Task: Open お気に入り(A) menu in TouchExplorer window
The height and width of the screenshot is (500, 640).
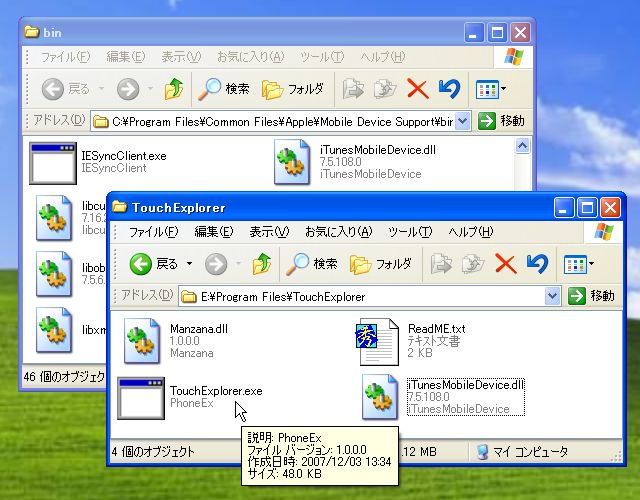Action: coord(338,232)
